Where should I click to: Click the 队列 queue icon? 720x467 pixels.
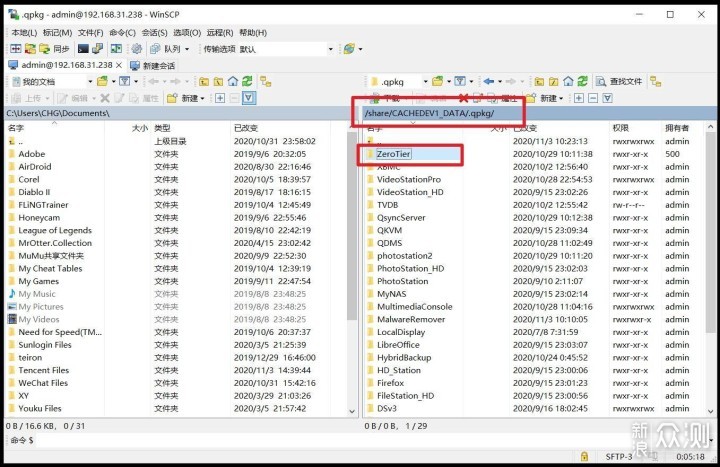tap(155, 49)
